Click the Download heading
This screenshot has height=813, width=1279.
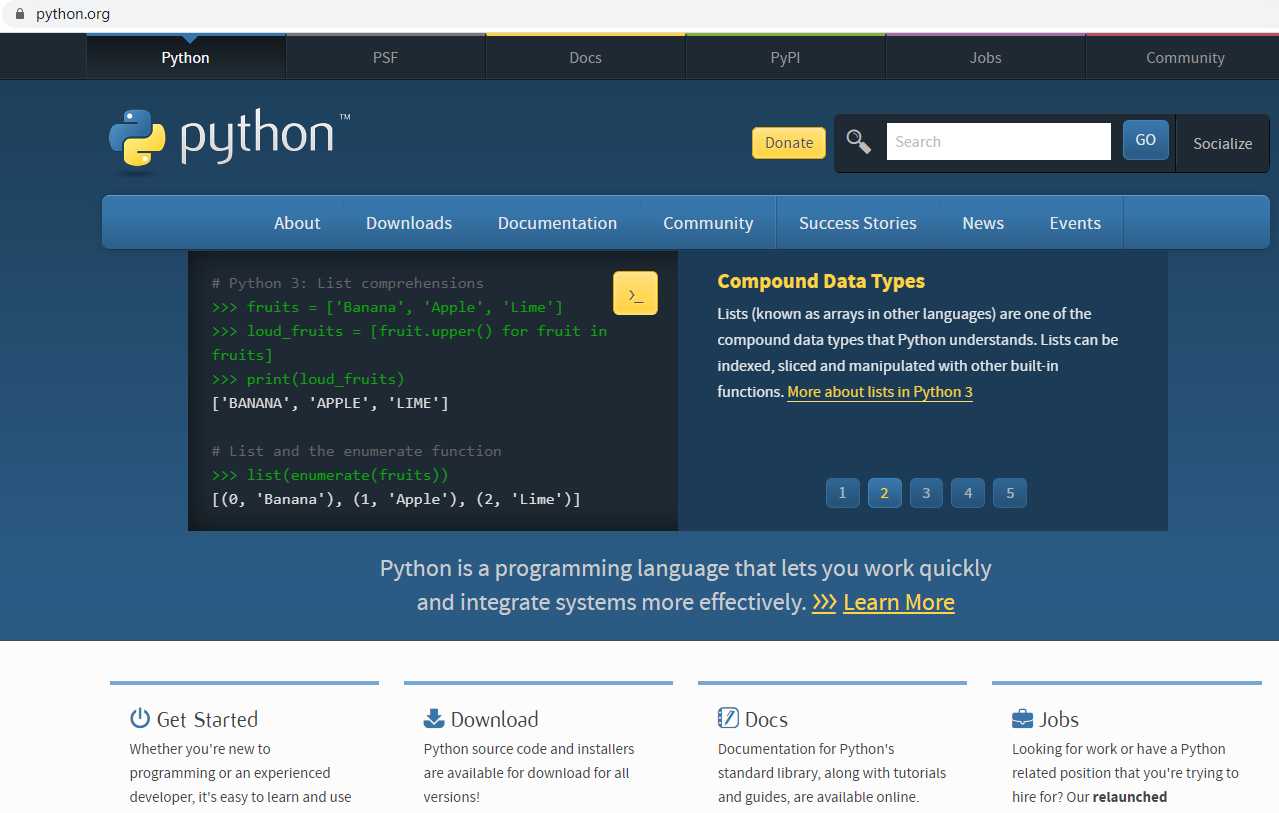494,719
